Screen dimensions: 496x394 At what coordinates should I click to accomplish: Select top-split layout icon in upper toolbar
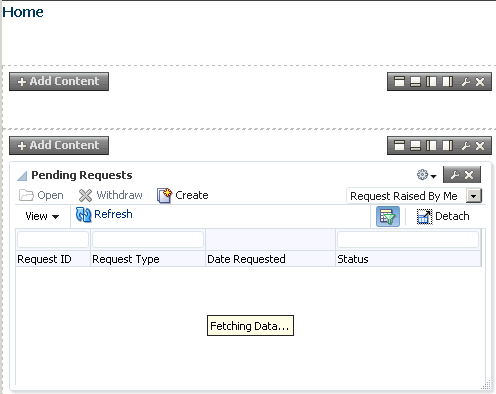tap(399, 82)
